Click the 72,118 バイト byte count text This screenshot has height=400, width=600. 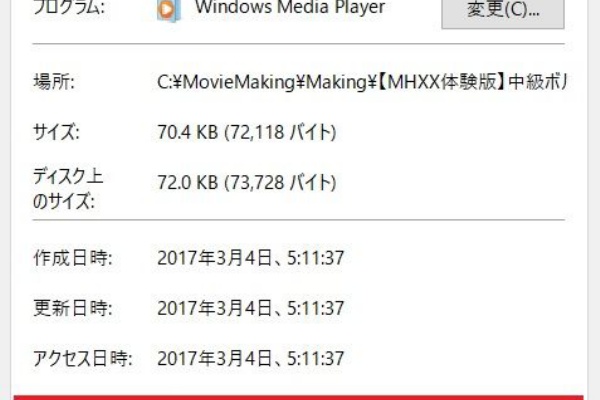282,132
